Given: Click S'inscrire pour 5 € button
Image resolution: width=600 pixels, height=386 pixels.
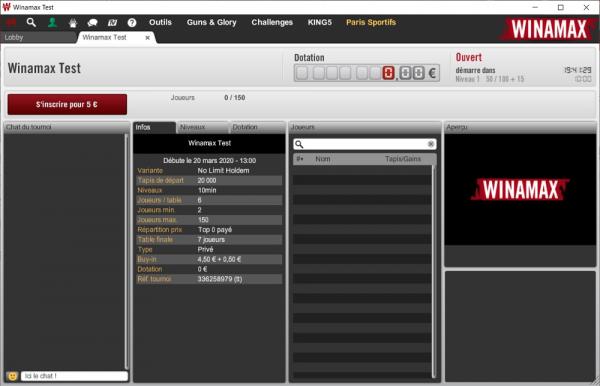Looking at the screenshot, I should (67, 104).
